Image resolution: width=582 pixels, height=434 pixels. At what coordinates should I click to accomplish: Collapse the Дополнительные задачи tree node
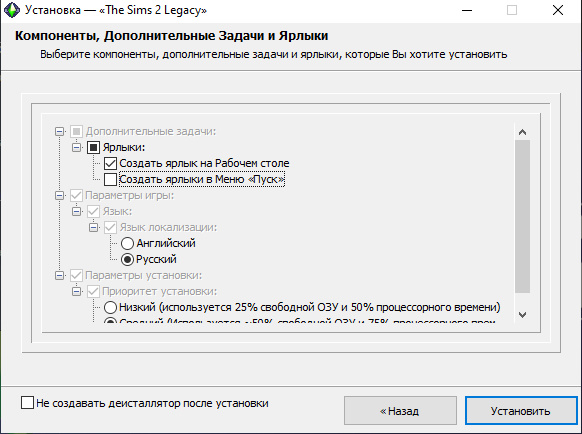59,131
